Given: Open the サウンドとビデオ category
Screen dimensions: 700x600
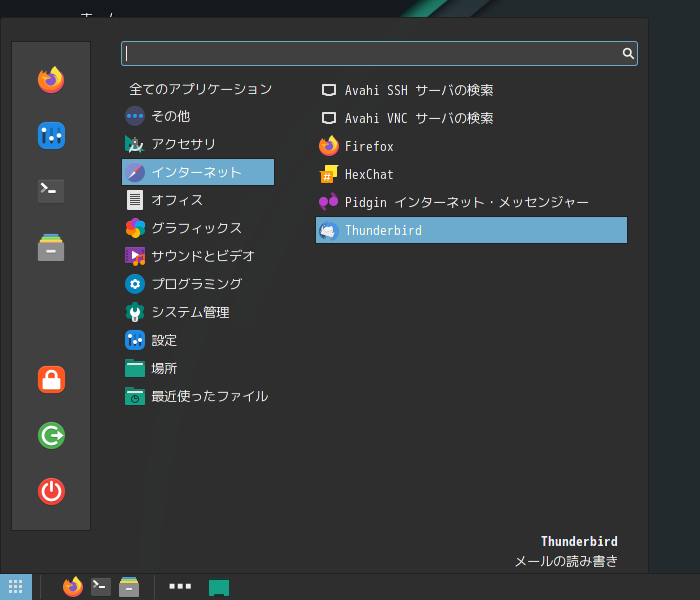Looking at the screenshot, I should (x=198, y=256).
